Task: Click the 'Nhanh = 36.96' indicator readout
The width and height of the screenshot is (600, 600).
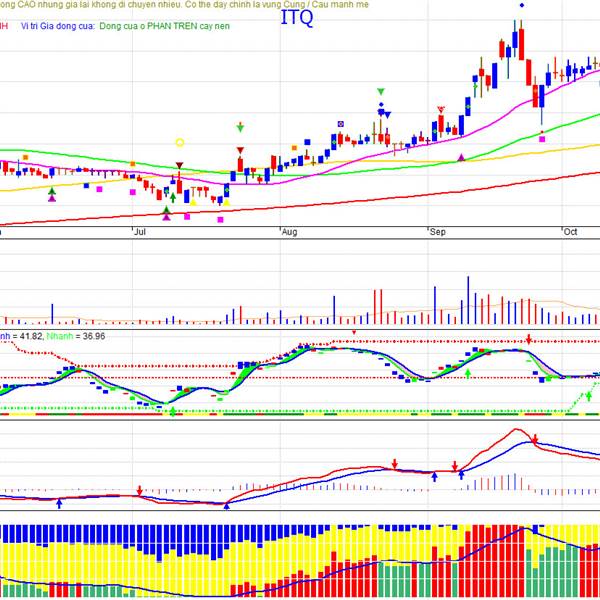Action: (75, 336)
